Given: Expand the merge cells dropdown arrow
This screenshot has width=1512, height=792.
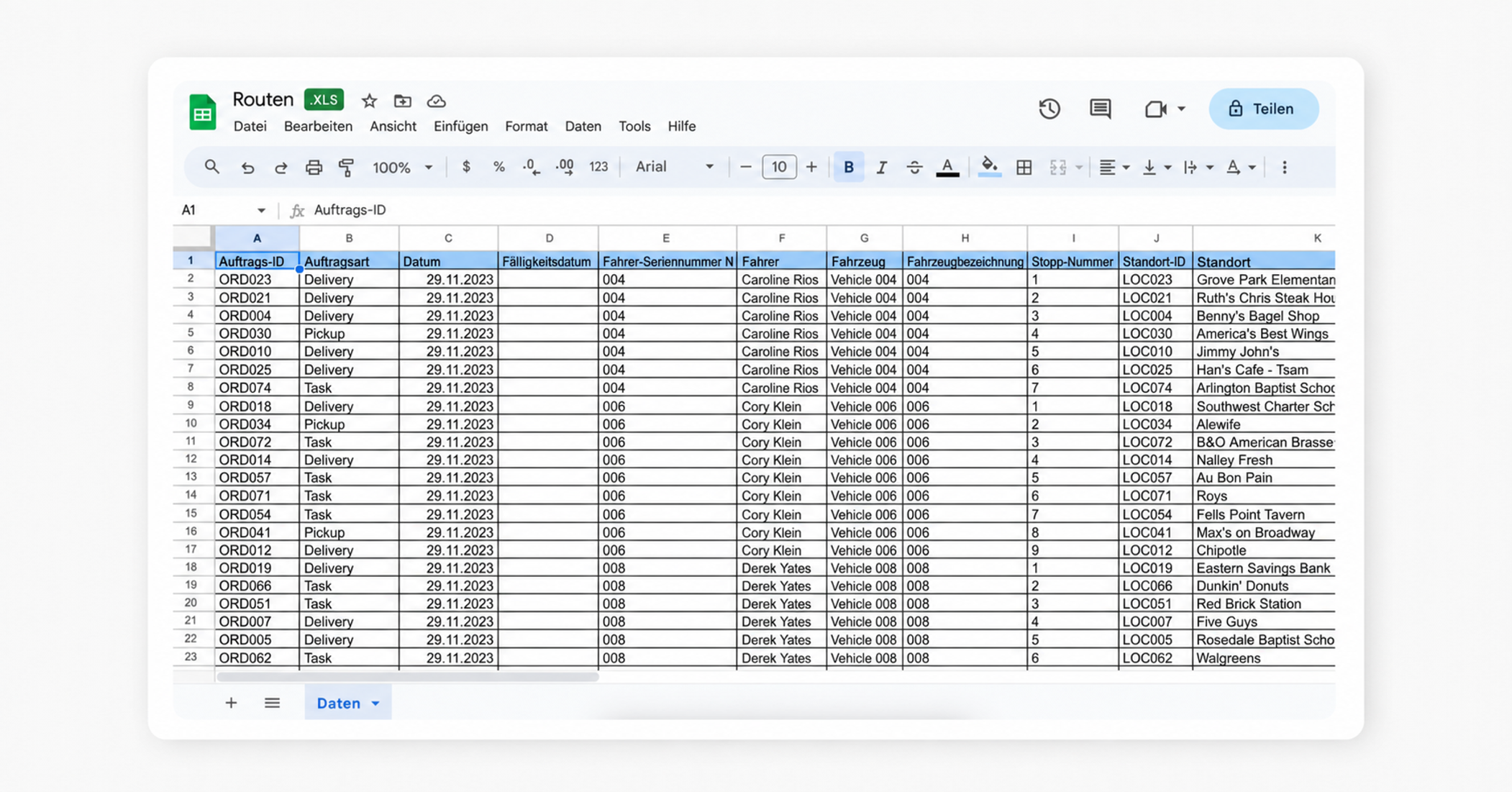Looking at the screenshot, I should [x=1078, y=168].
